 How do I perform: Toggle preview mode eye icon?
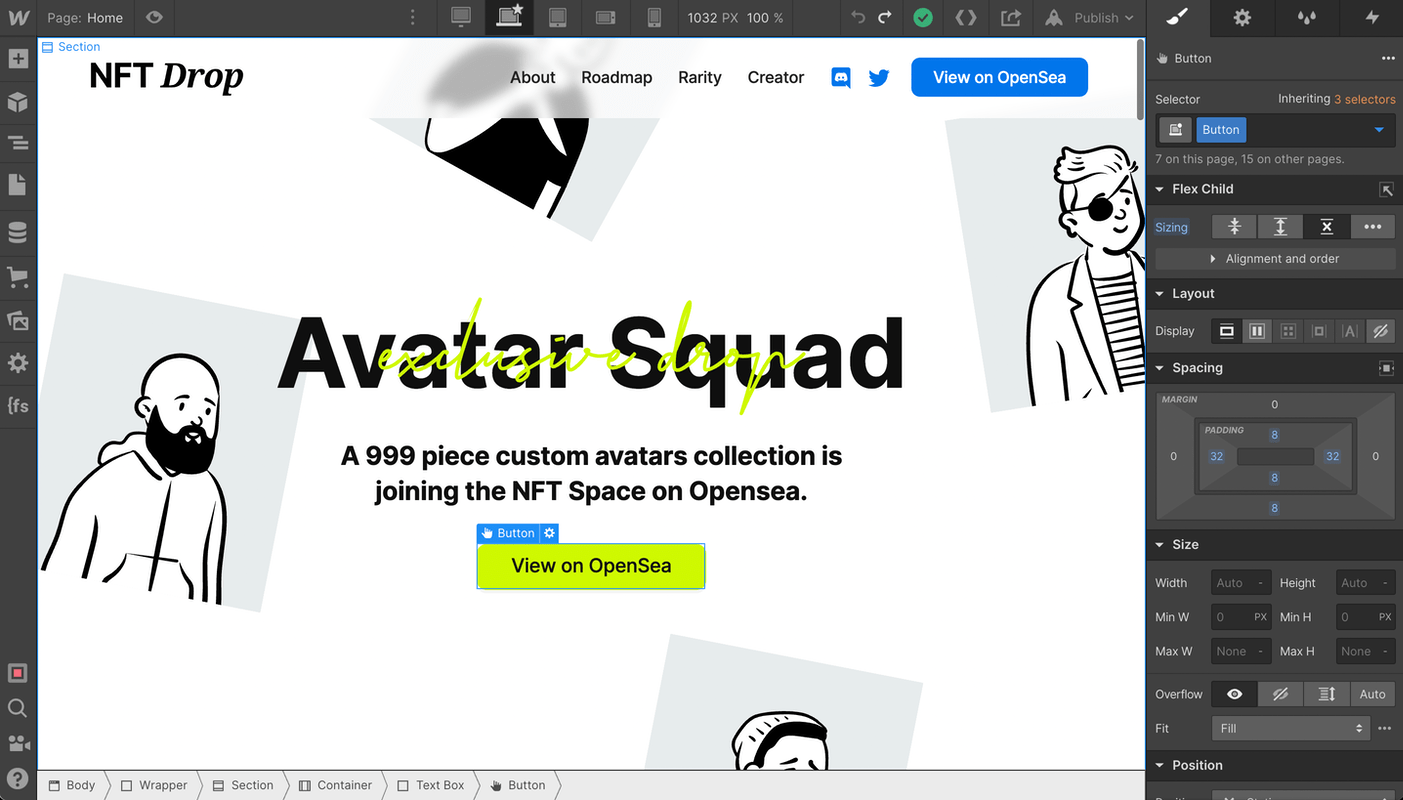click(153, 18)
